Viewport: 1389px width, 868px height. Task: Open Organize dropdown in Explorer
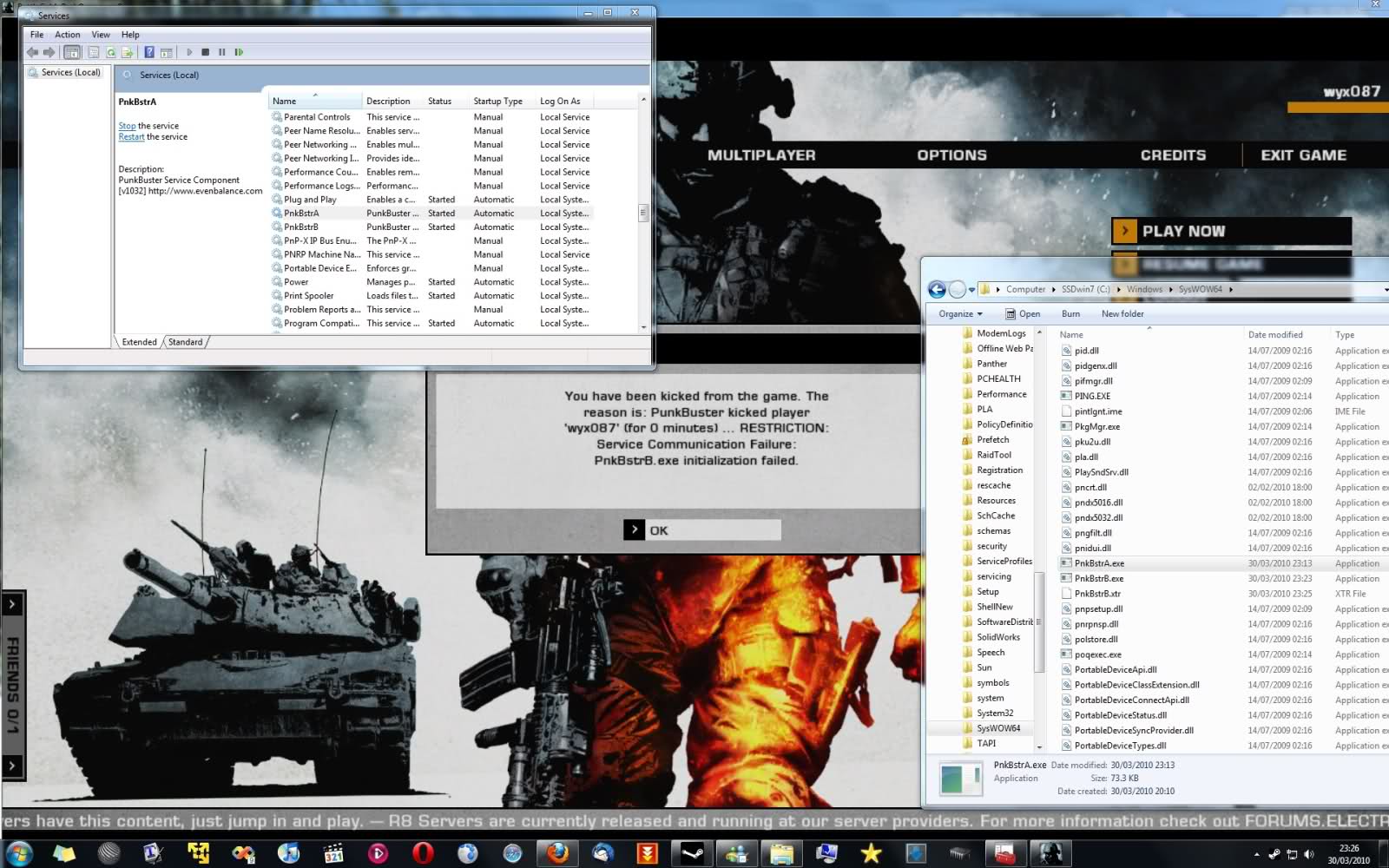pyautogui.click(x=960, y=314)
